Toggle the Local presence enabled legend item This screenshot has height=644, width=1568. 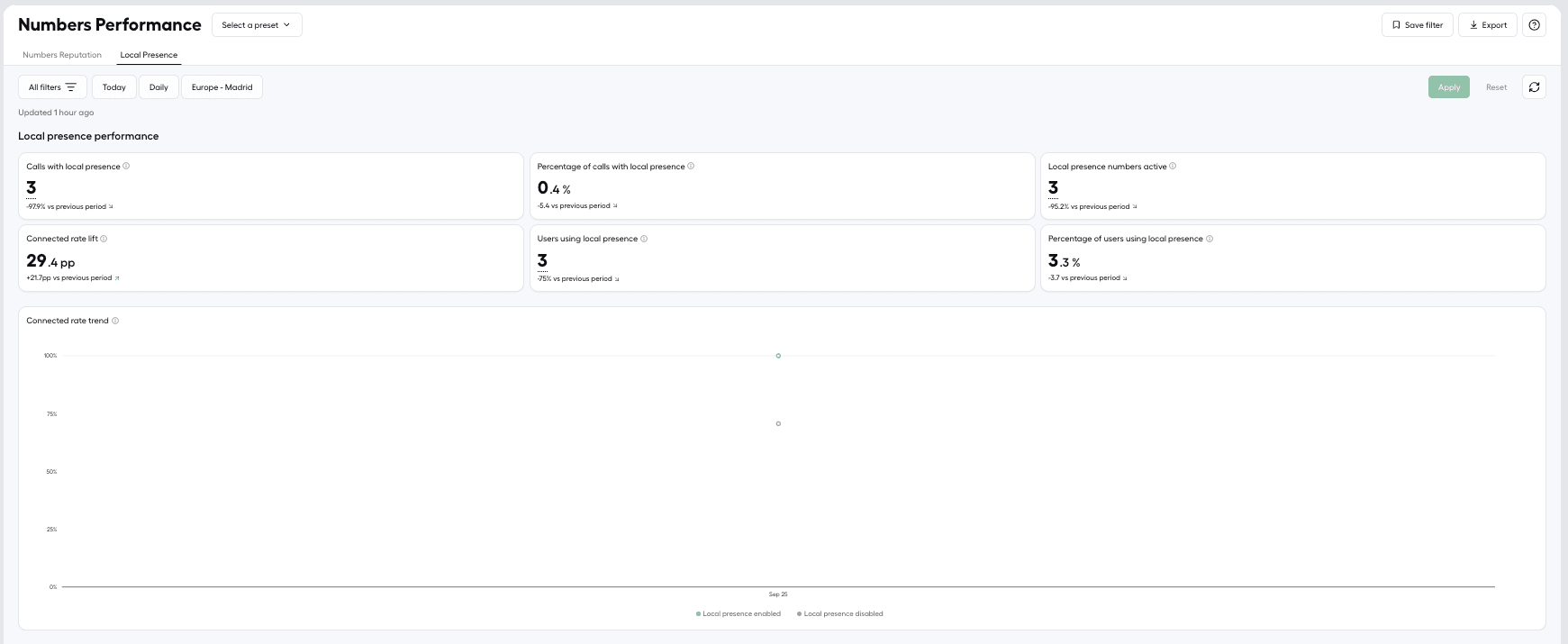click(x=739, y=614)
